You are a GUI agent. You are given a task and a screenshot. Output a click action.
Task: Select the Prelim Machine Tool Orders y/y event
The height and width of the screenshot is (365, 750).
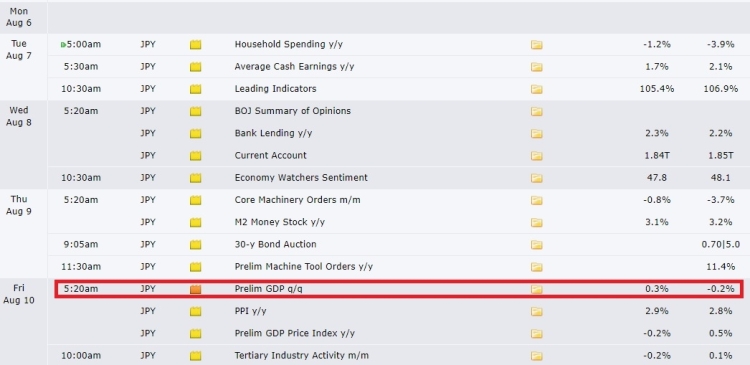[x=304, y=266]
